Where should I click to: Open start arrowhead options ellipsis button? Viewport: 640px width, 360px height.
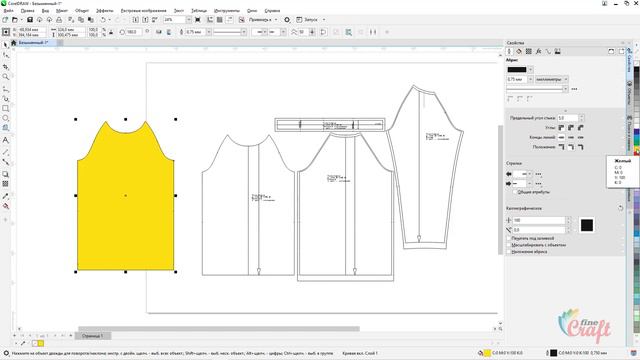pos(538,174)
